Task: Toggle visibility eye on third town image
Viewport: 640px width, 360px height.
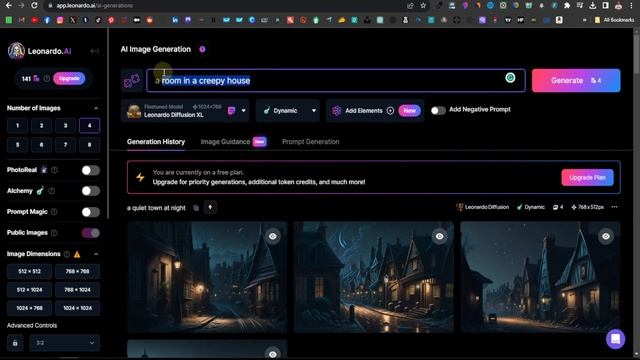Action: 606,236
